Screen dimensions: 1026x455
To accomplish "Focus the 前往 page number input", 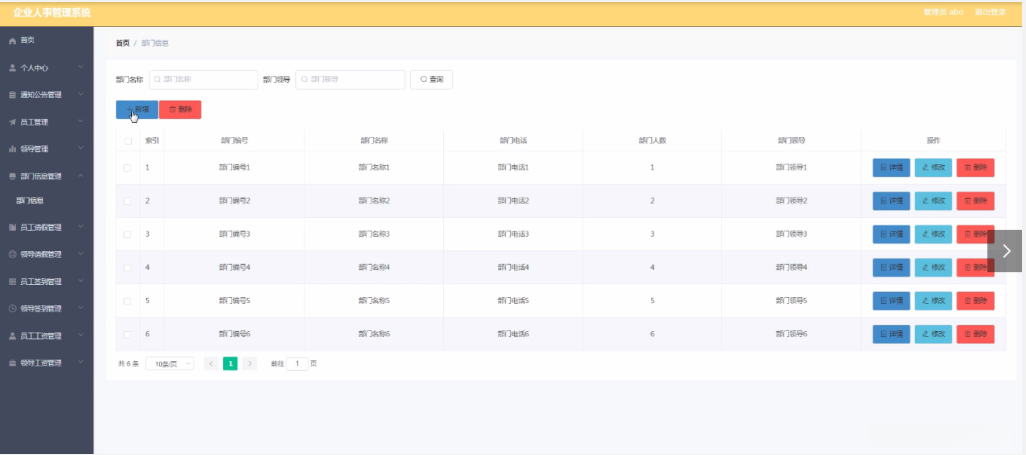I will pos(296,363).
